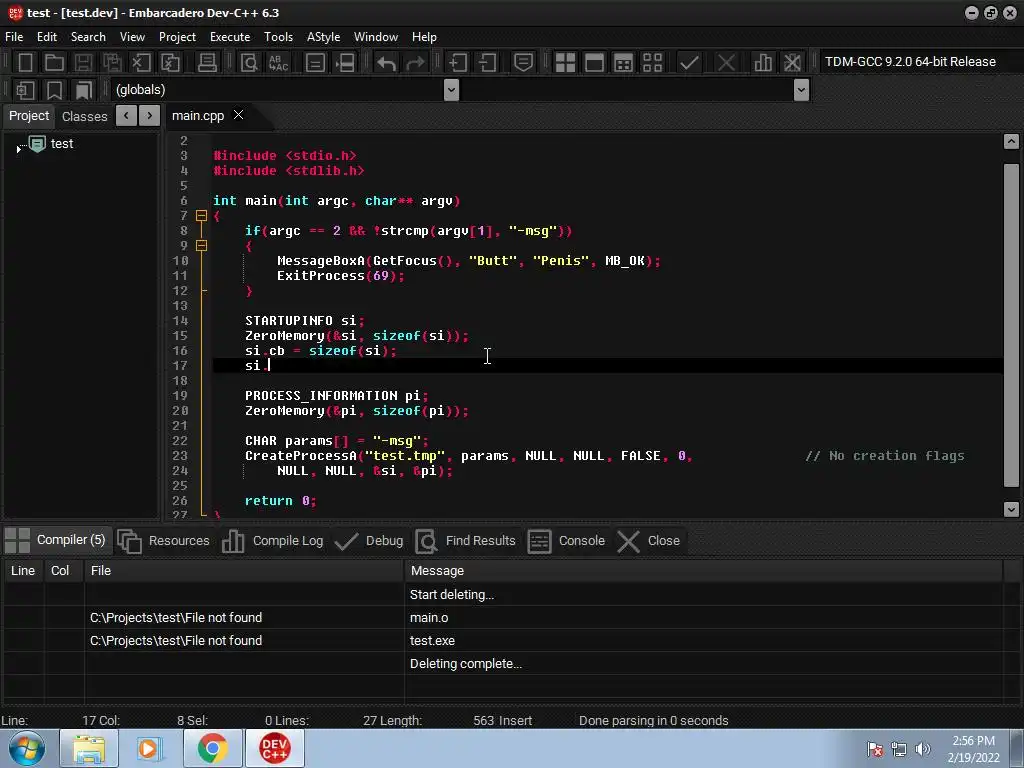
Task: Open the Find Results tab
Action: [x=466, y=541]
